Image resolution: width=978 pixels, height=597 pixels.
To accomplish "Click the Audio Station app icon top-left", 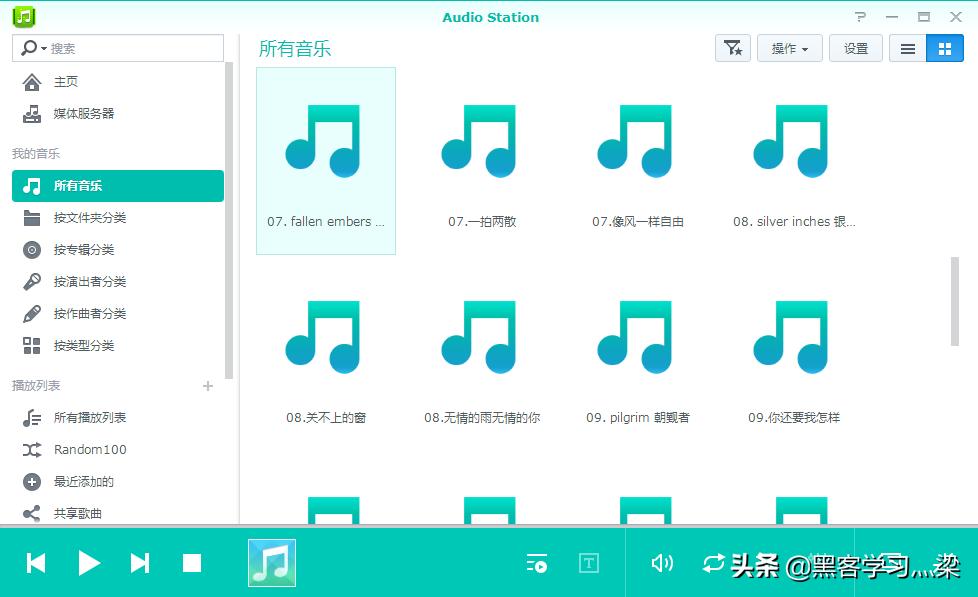I will (21, 16).
